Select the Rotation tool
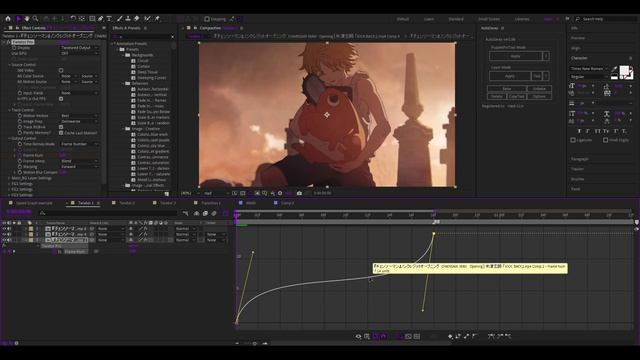640x360 pixels. tap(73, 18)
